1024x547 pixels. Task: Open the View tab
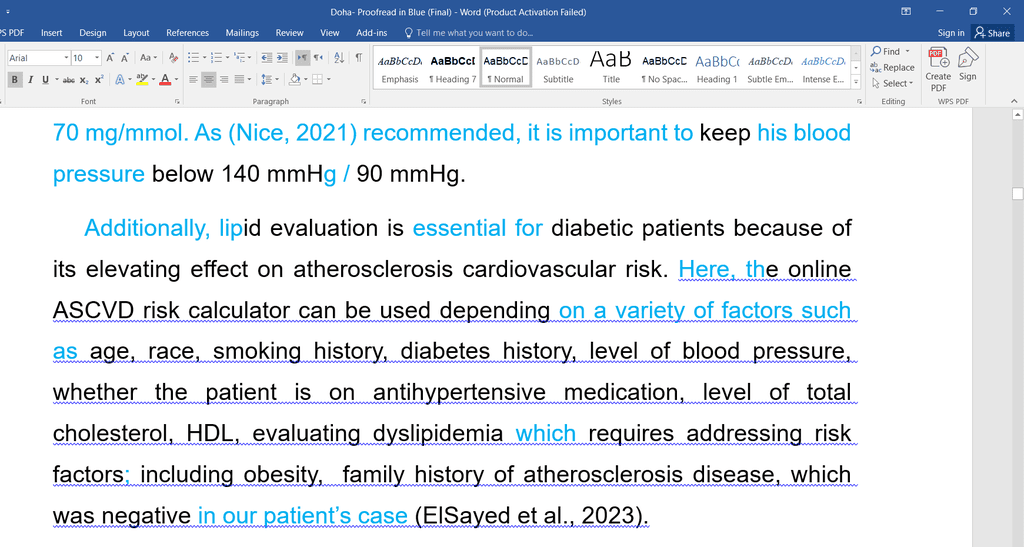(330, 33)
